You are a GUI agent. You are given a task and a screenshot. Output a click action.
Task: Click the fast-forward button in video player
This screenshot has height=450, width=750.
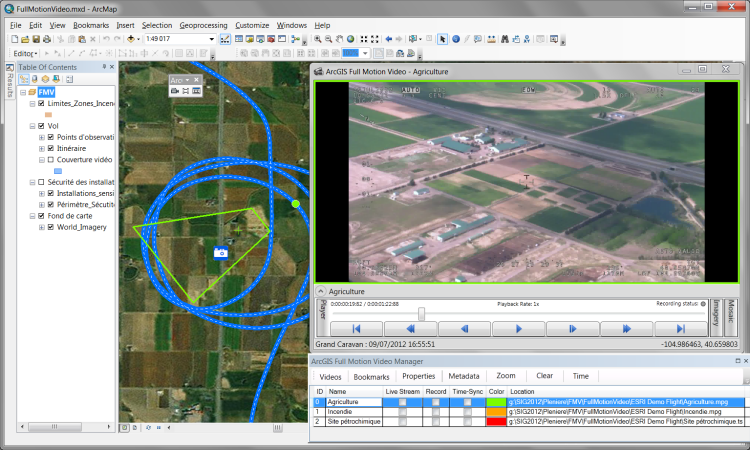(x=628, y=328)
